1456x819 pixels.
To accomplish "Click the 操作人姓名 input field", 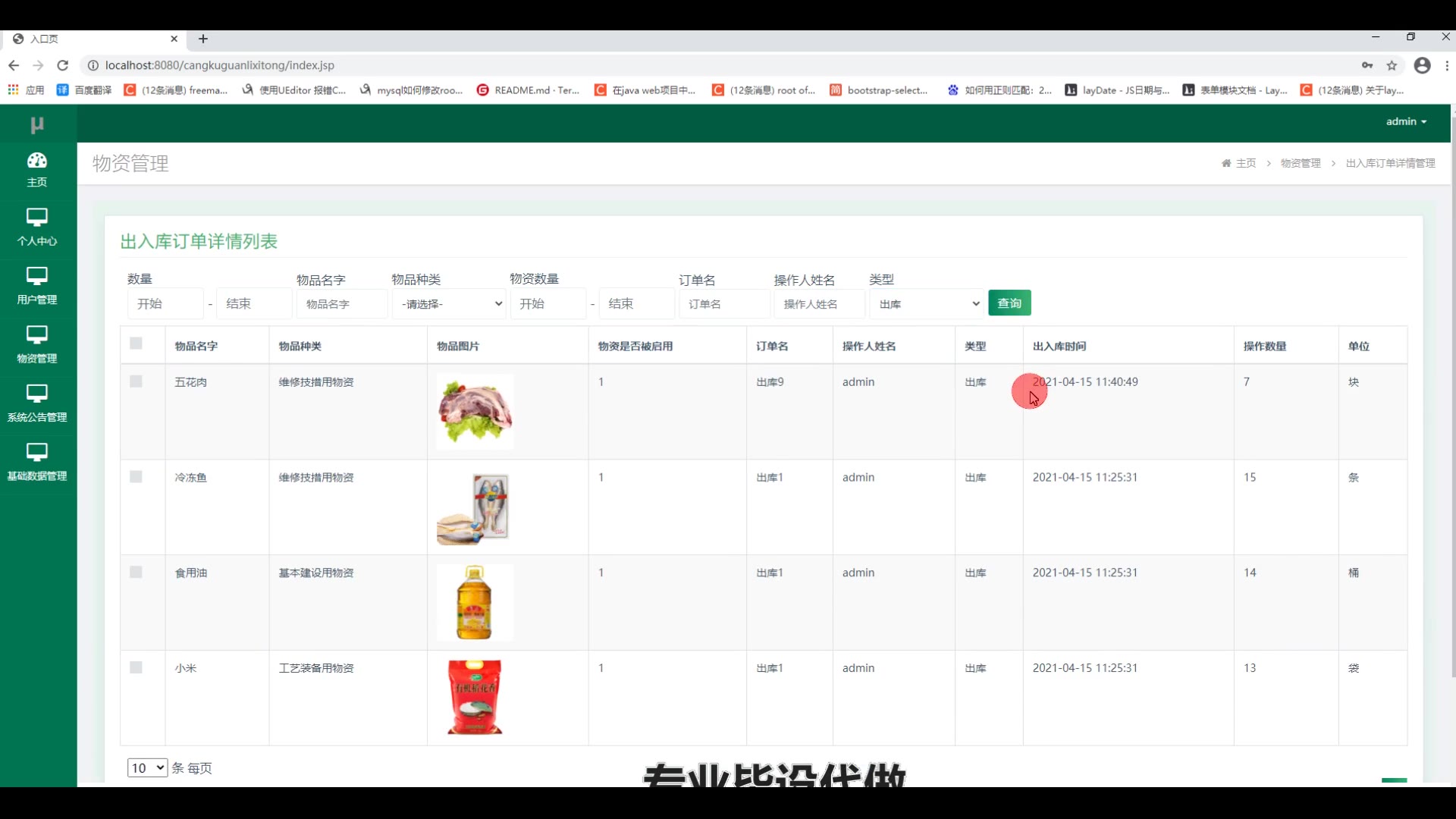I will tap(819, 303).
